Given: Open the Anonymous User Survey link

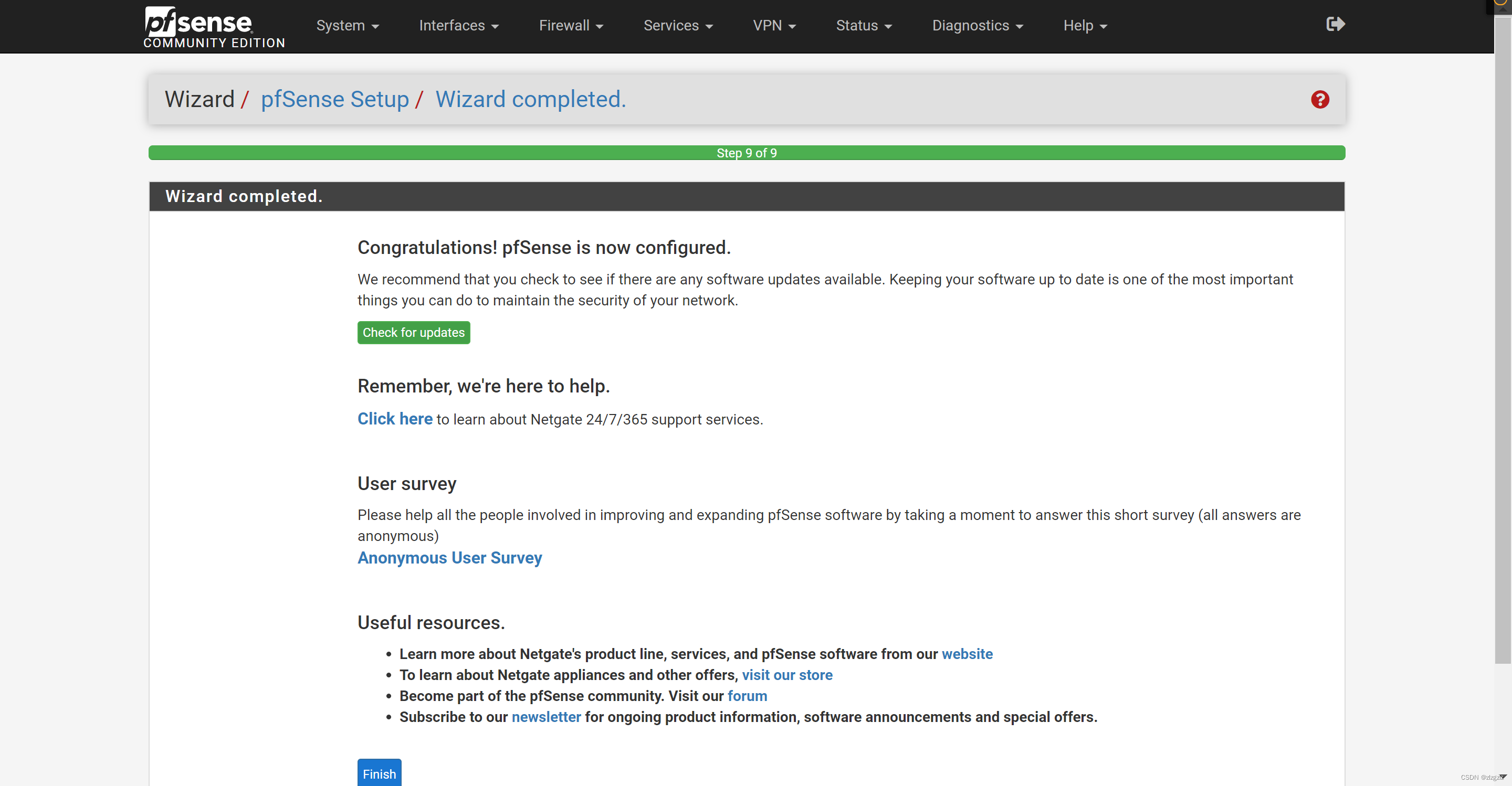Looking at the screenshot, I should [x=449, y=558].
